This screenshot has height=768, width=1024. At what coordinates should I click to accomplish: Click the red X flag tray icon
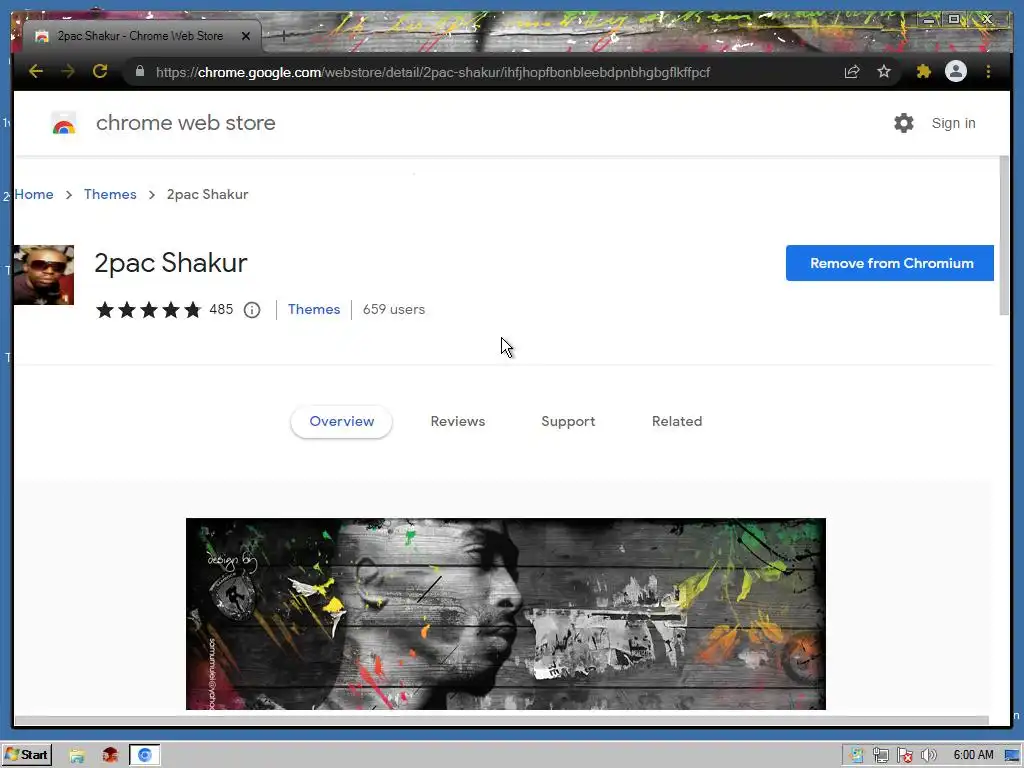coord(904,756)
